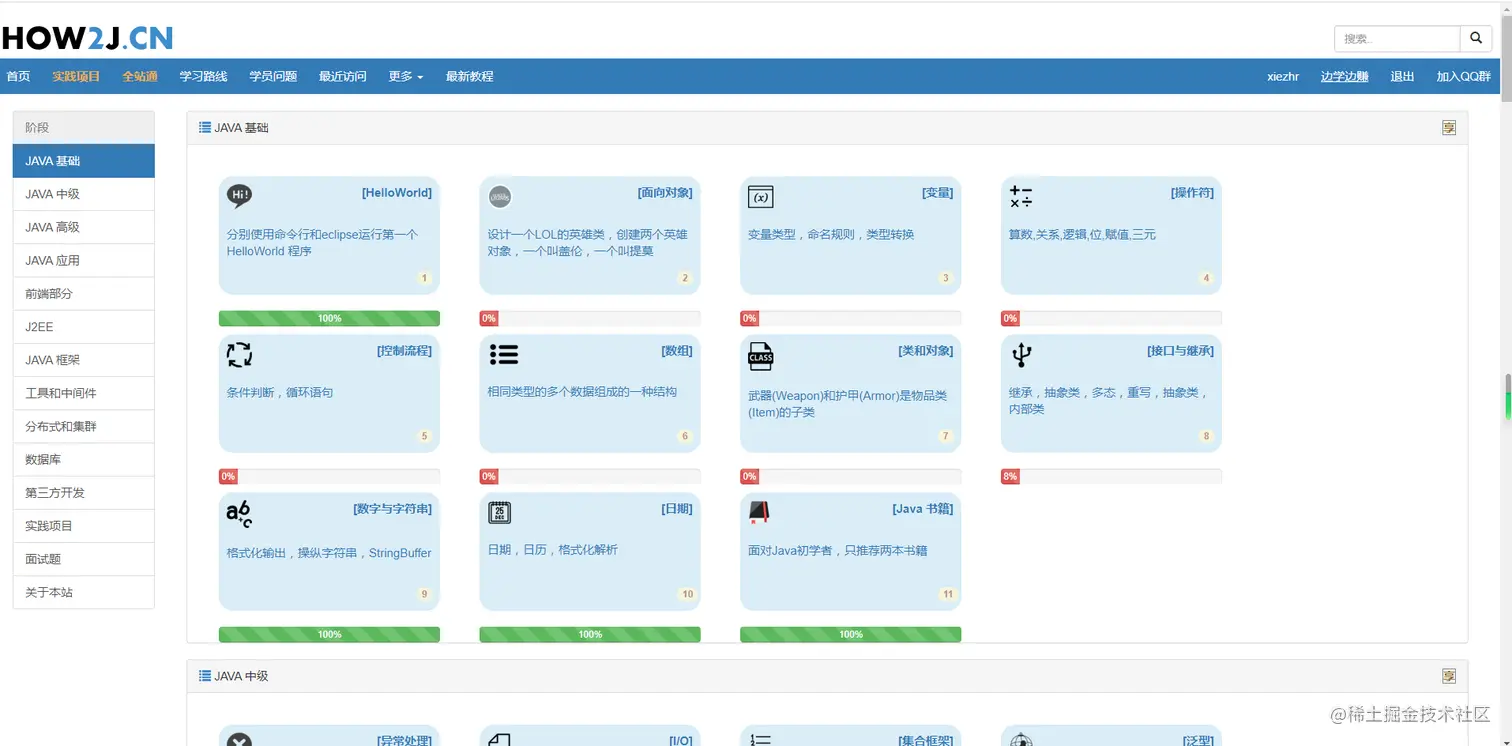Open 最近访问 in the navigation bar

(343, 76)
